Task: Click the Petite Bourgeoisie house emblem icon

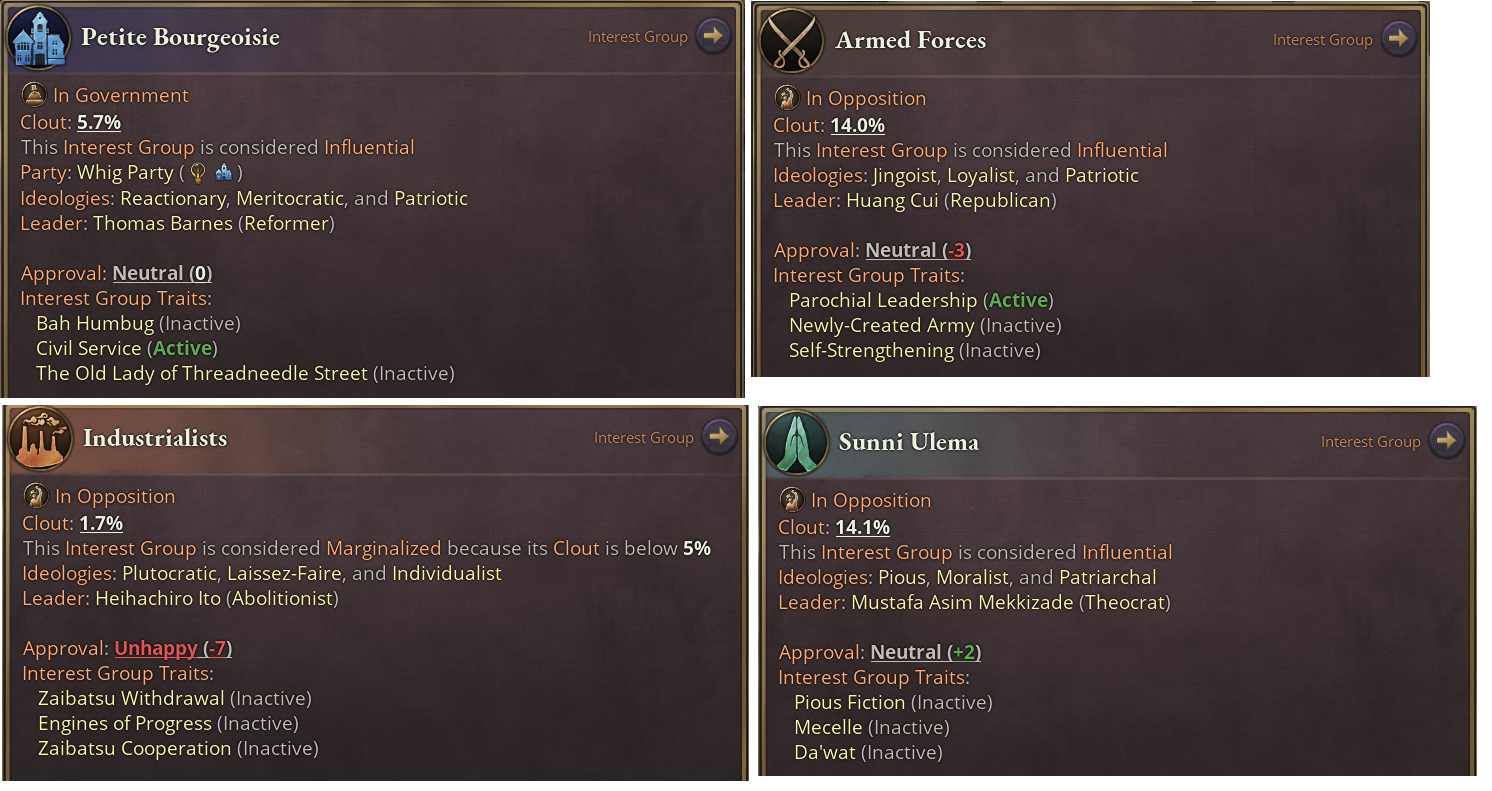Action: pyautogui.click(x=39, y=39)
